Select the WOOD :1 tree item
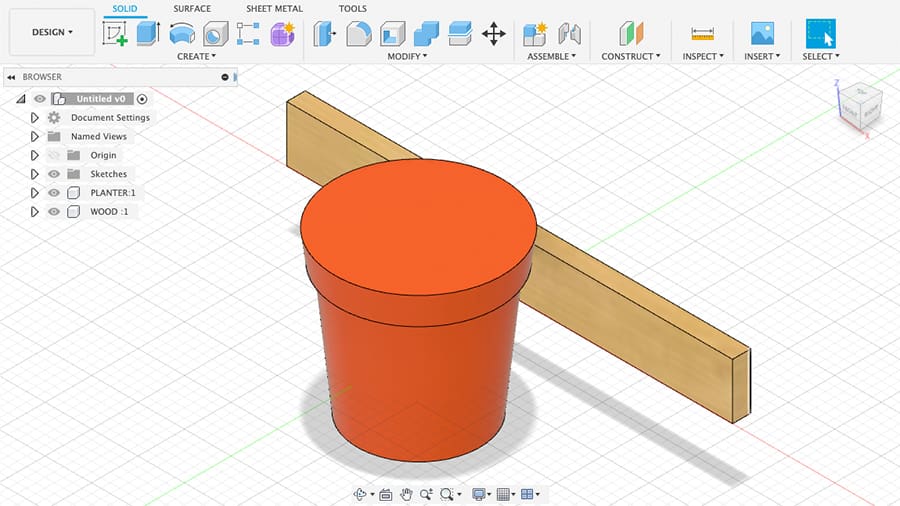The height and width of the screenshot is (506, 900). [109, 212]
